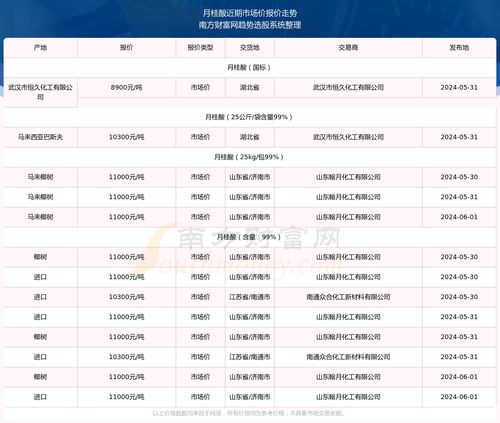Screen dimensions: 500x423
Task: Click 武汉市恒久化工有限公司 trader in the 8900元/吨 row
Action: pyautogui.click(x=348, y=88)
